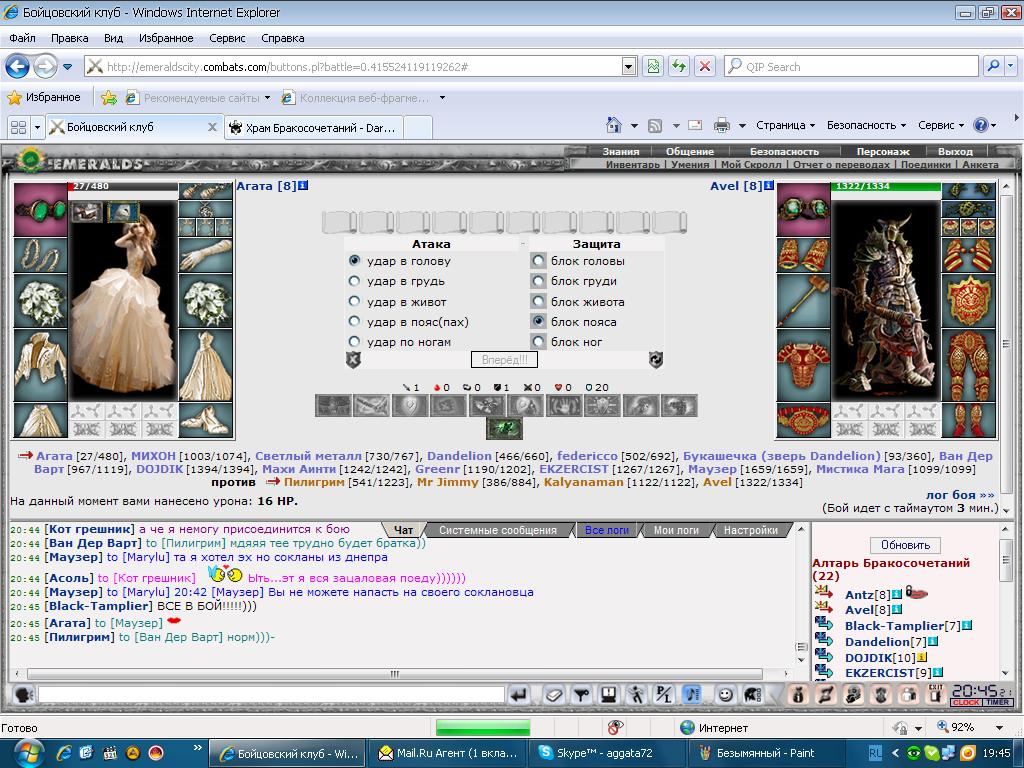
Task: Open the лог боя link
Action: pos(959,495)
